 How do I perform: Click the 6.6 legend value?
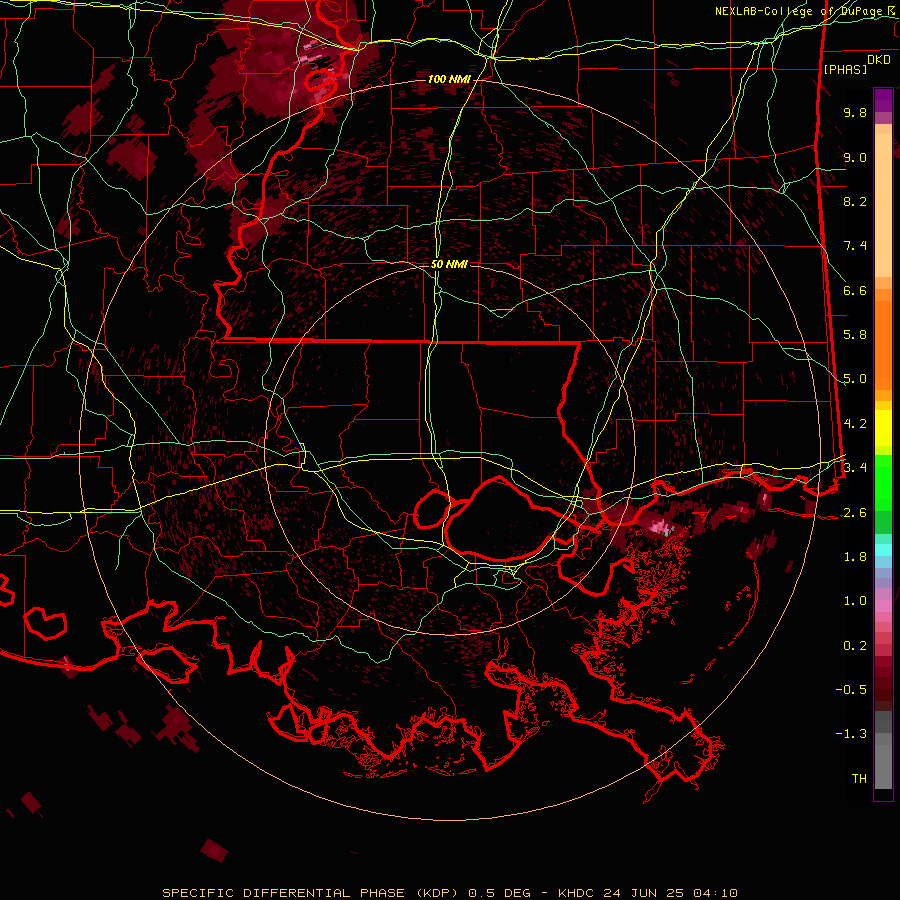[855, 290]
